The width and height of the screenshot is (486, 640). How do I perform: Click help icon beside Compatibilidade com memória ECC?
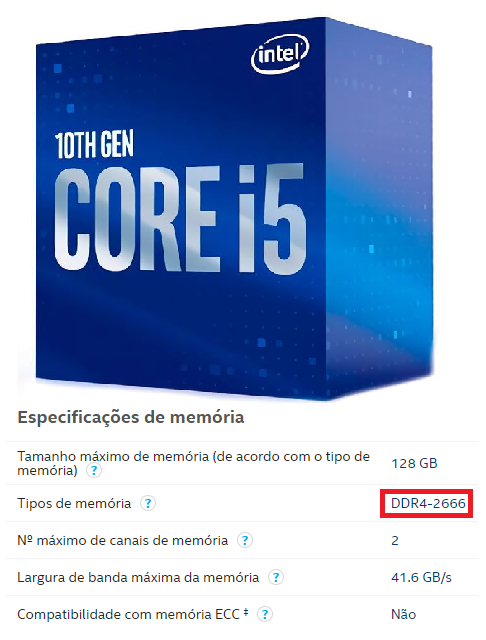[x=265, y=614]
